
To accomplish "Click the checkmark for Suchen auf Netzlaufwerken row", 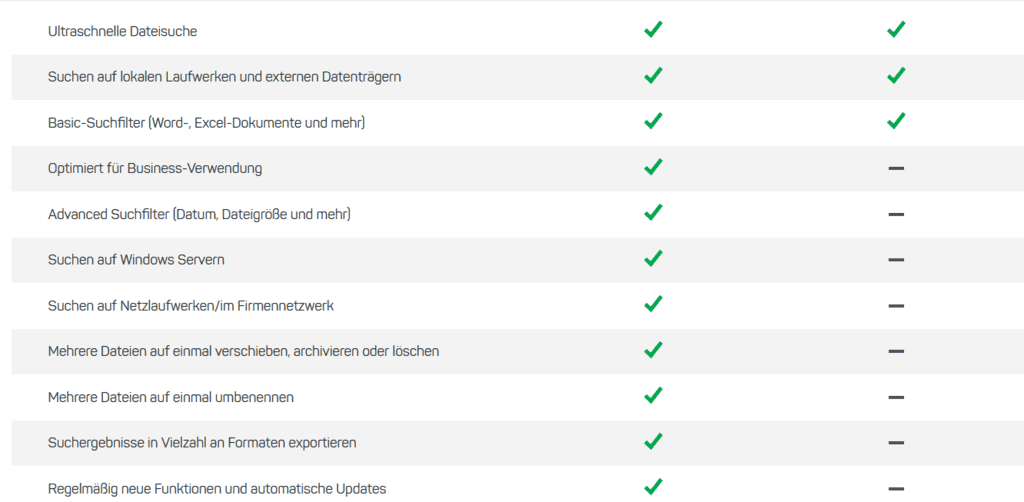I will click(x=653, y=304).
